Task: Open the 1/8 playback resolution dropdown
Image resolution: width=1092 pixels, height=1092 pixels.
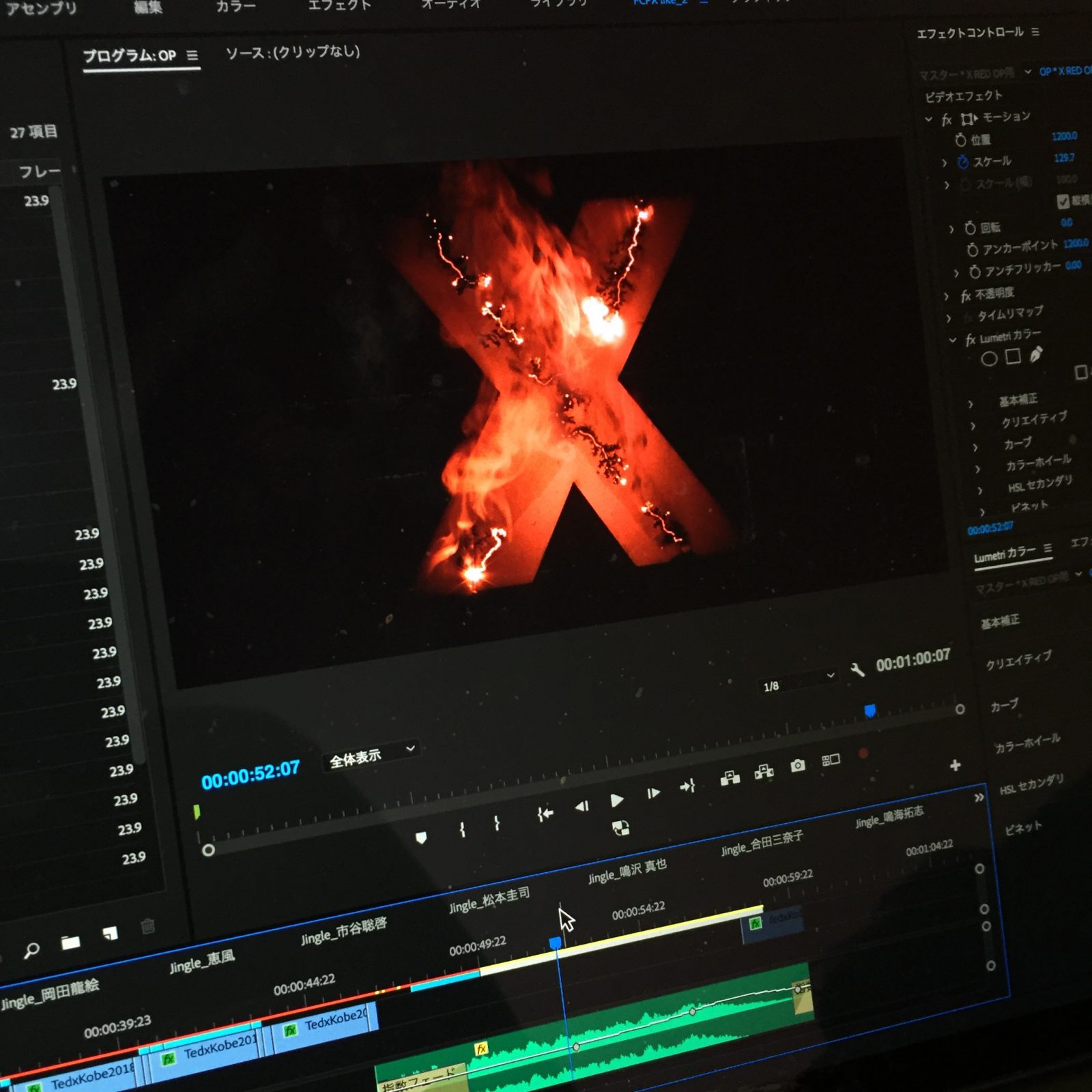Action: point(798,681)
